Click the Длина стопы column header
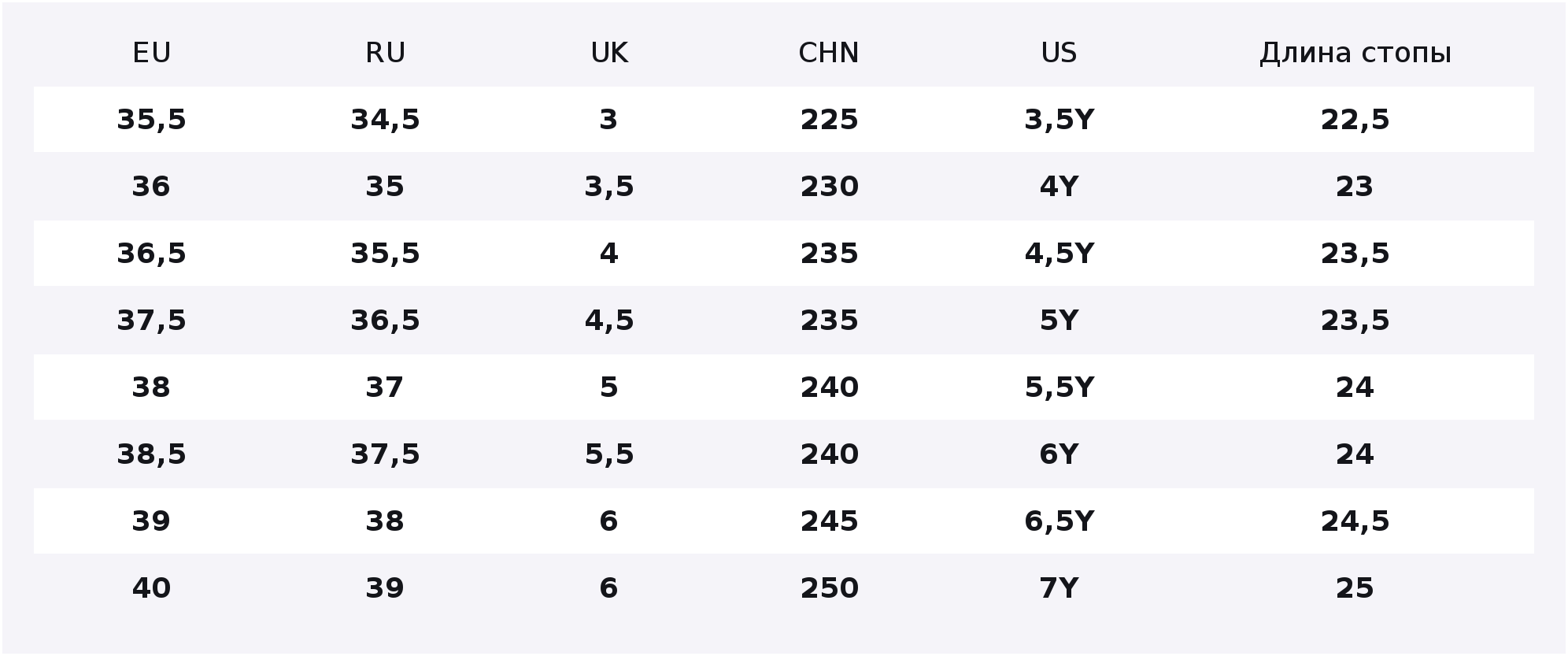The image size is (1568, 656). pos(1355,53)
